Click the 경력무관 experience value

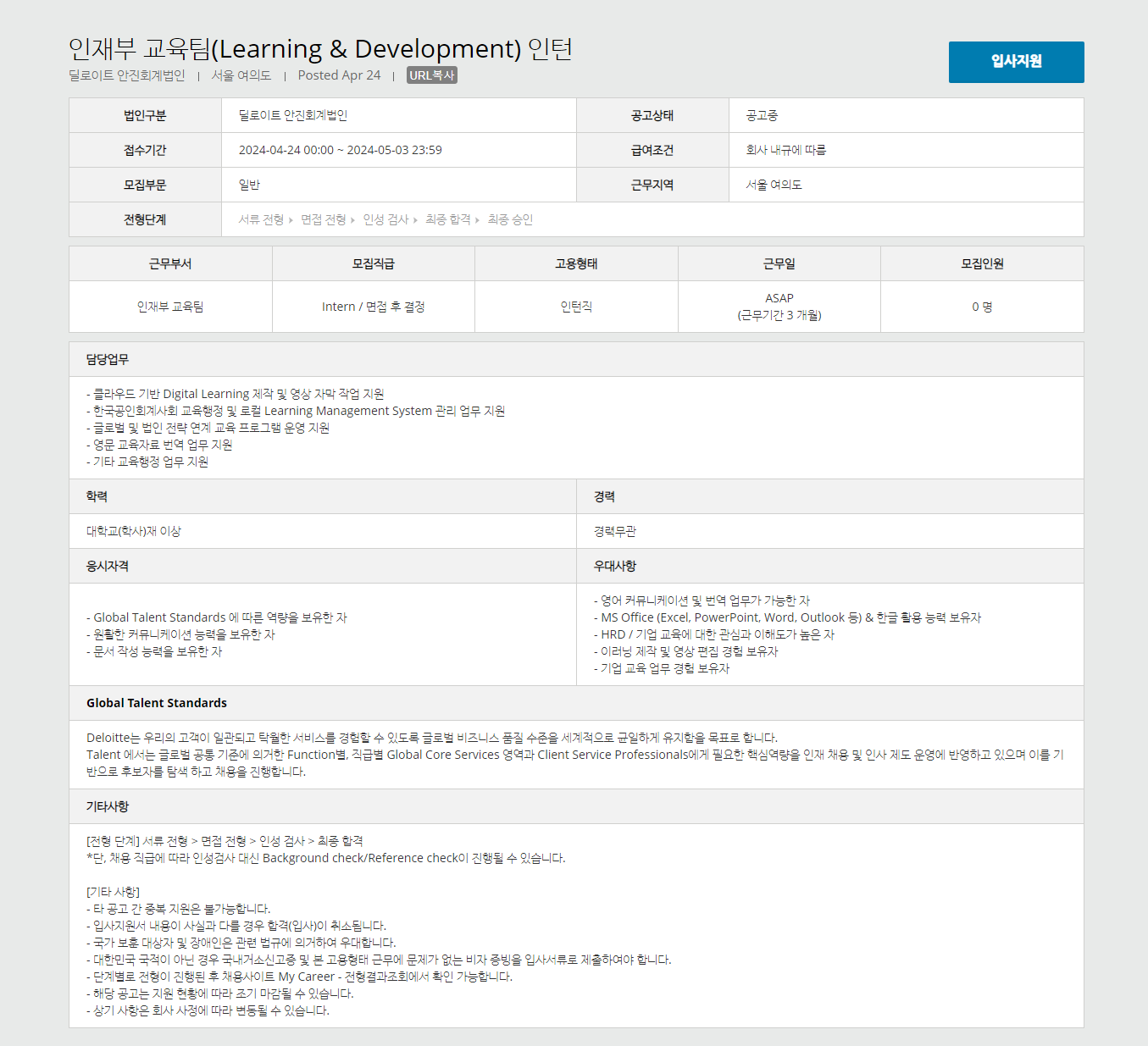tap(615, 531)
